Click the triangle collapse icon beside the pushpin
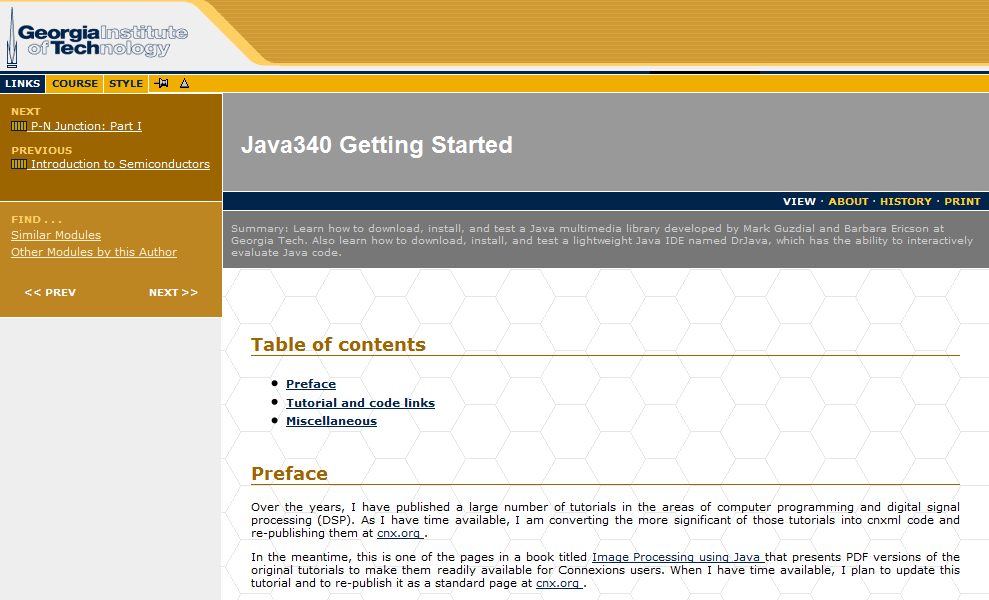The image size is (989, 600). click(184, 83)
